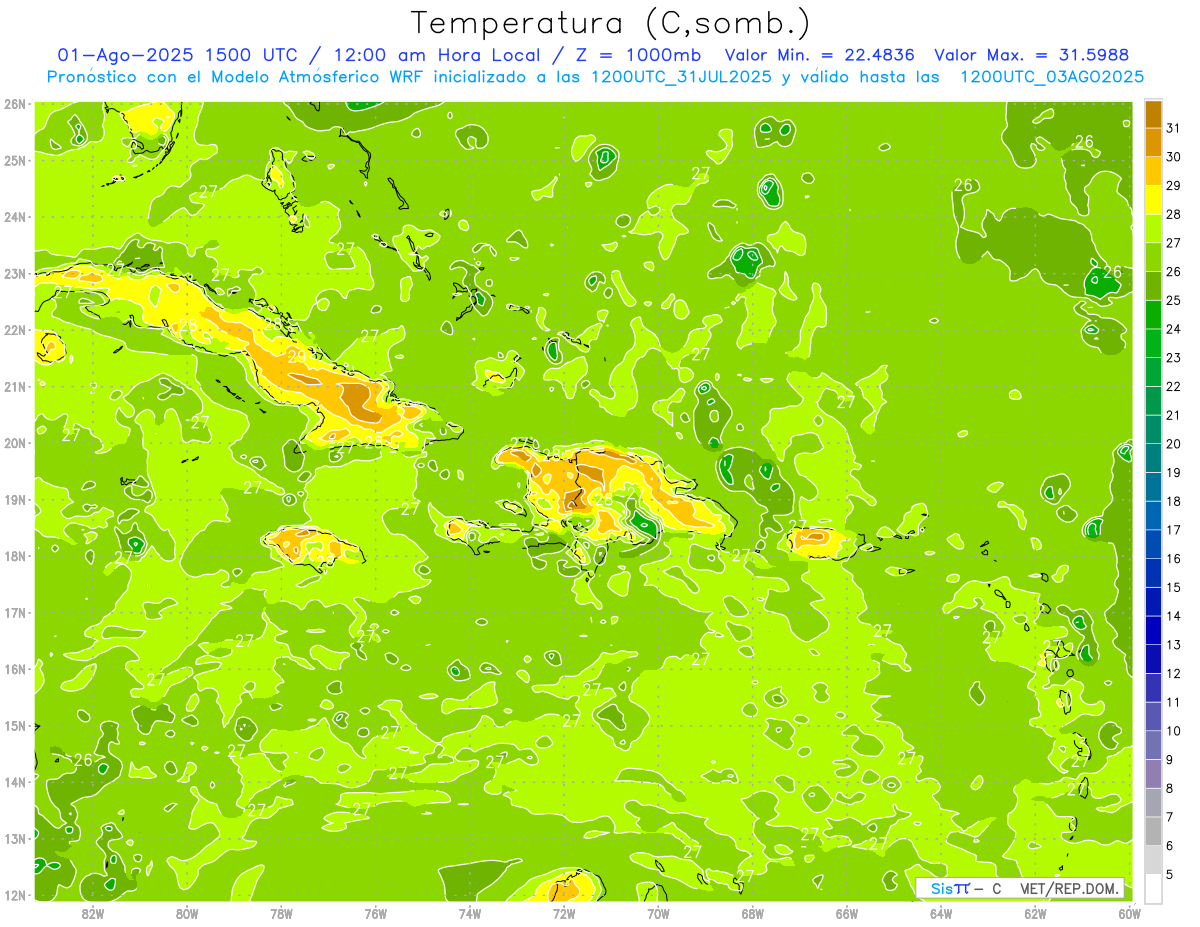Viewport: 1200px width, 927px height.
Task: Click the "23N" latitude axis label
Action: pos(15,273)
